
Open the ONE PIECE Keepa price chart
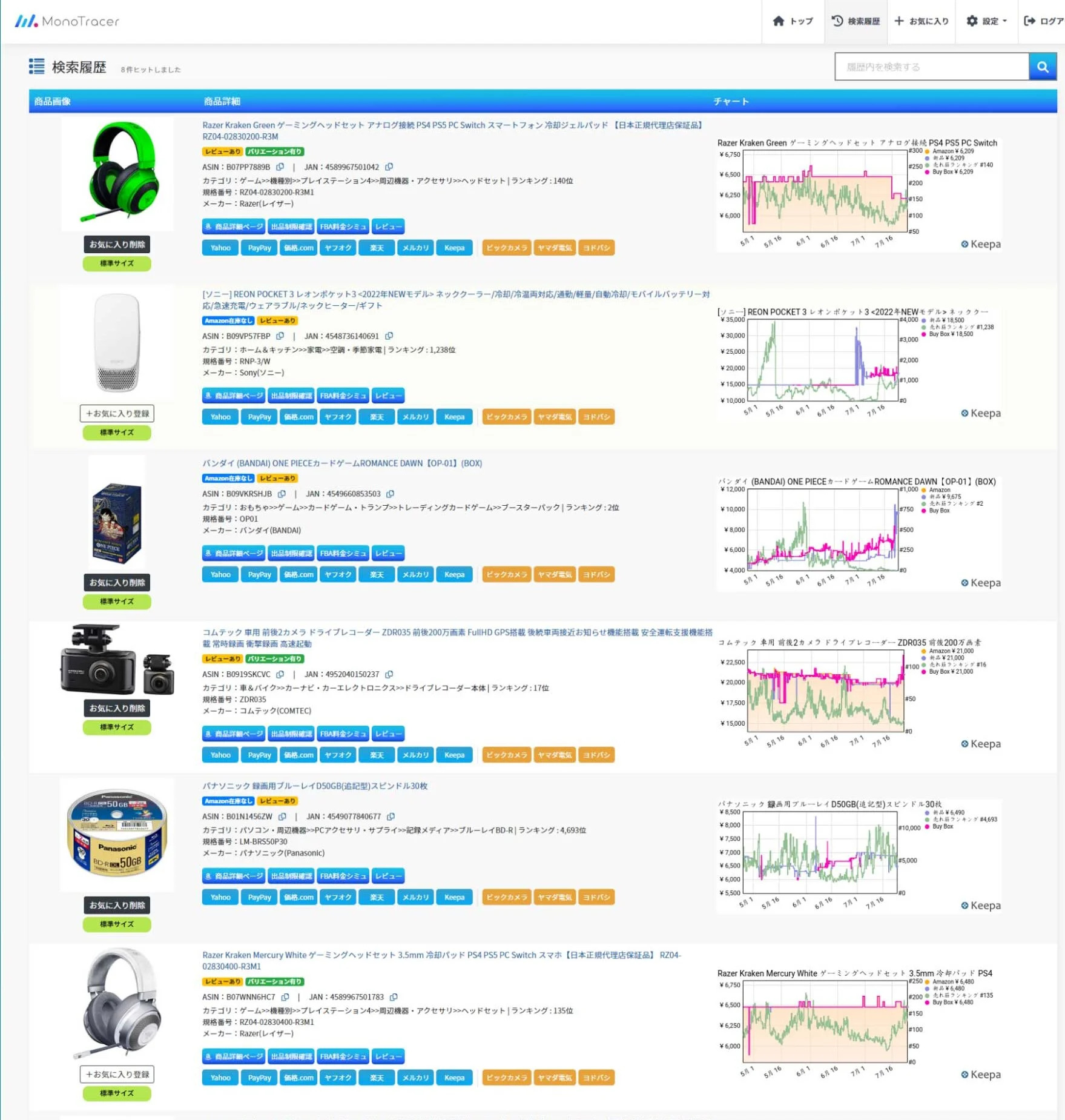coord(859,533)
